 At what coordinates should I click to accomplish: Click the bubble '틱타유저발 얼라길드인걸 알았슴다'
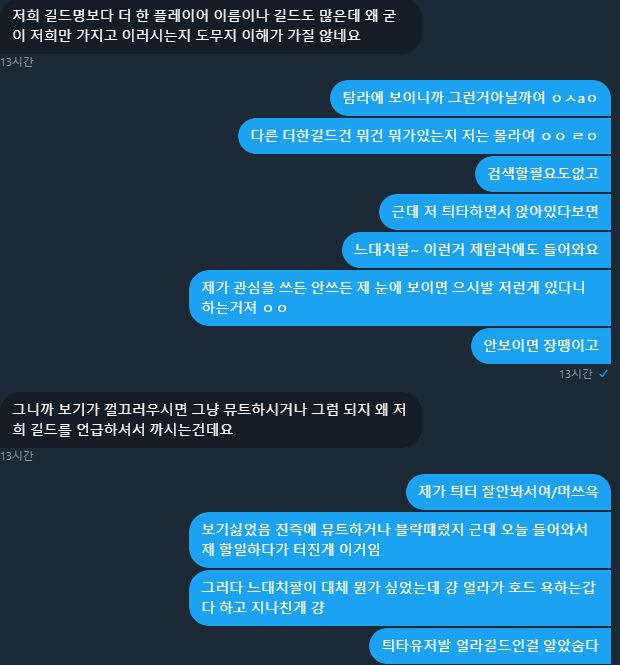tap(490, 646)
